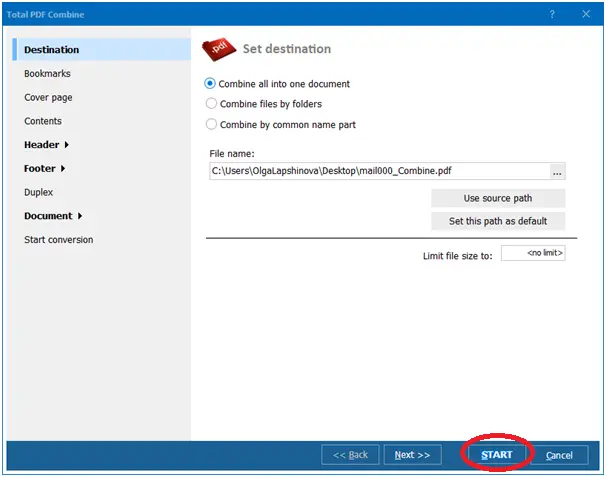
Task: Open file browse ellipsis button
Action: 558,171
